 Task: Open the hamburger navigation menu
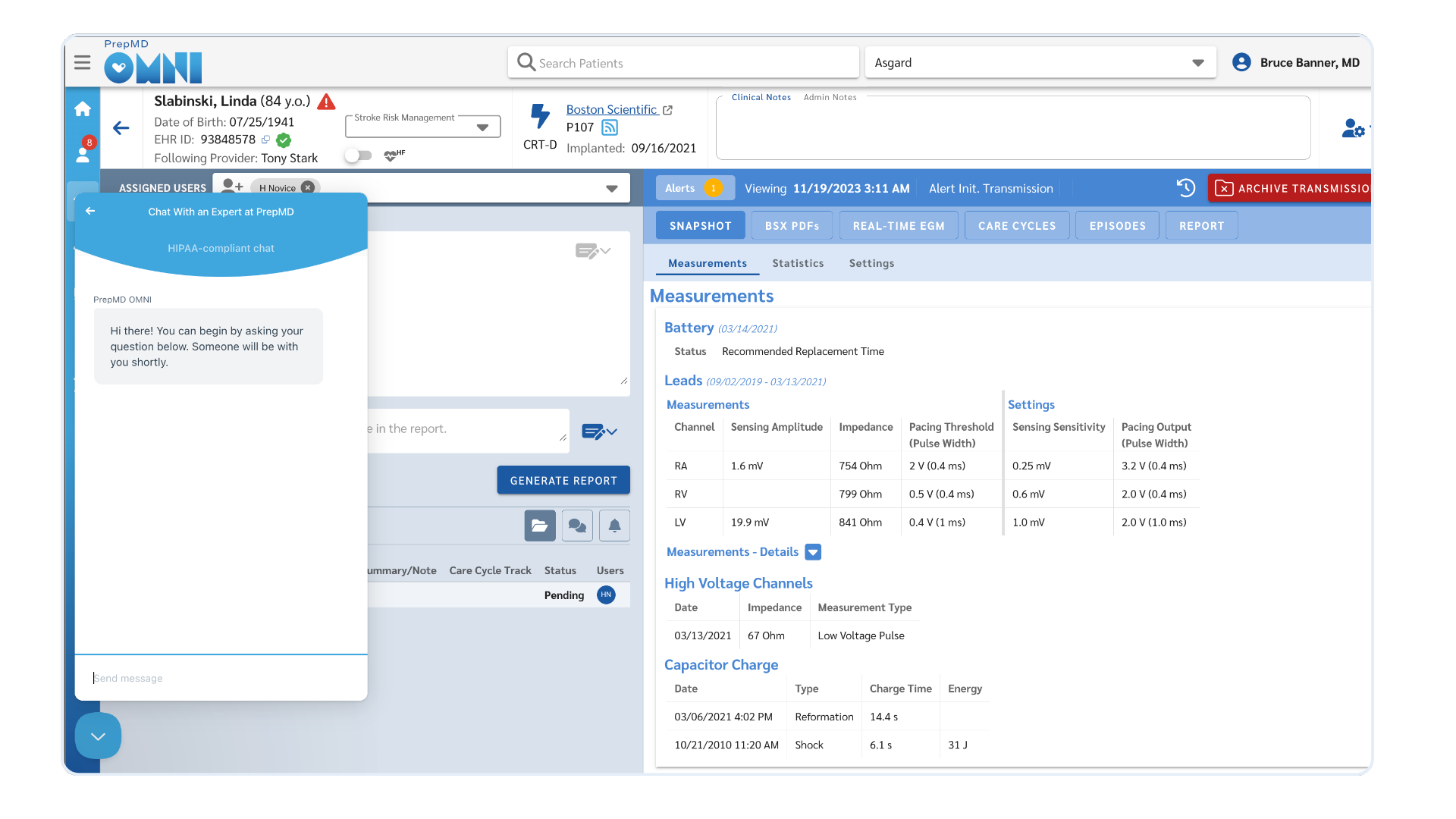(82, 63)
